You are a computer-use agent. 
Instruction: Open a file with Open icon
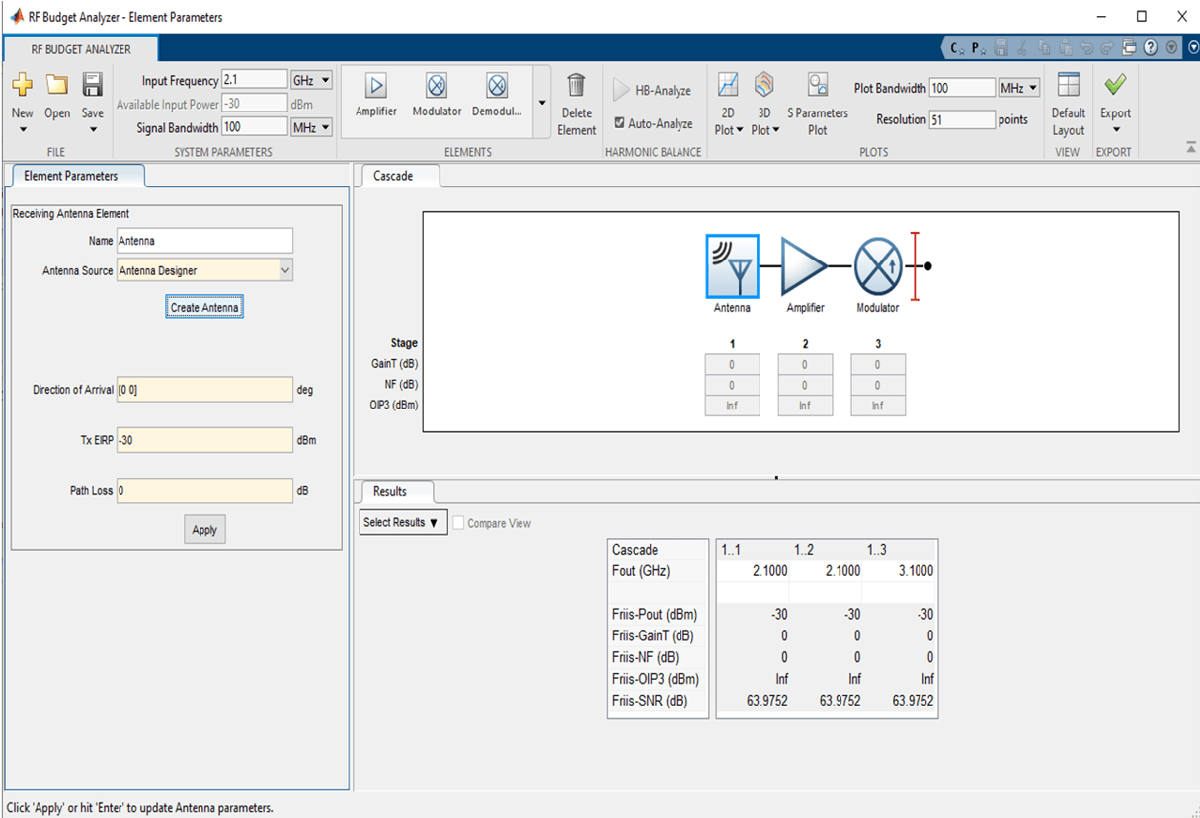click(x=57, y=86)
